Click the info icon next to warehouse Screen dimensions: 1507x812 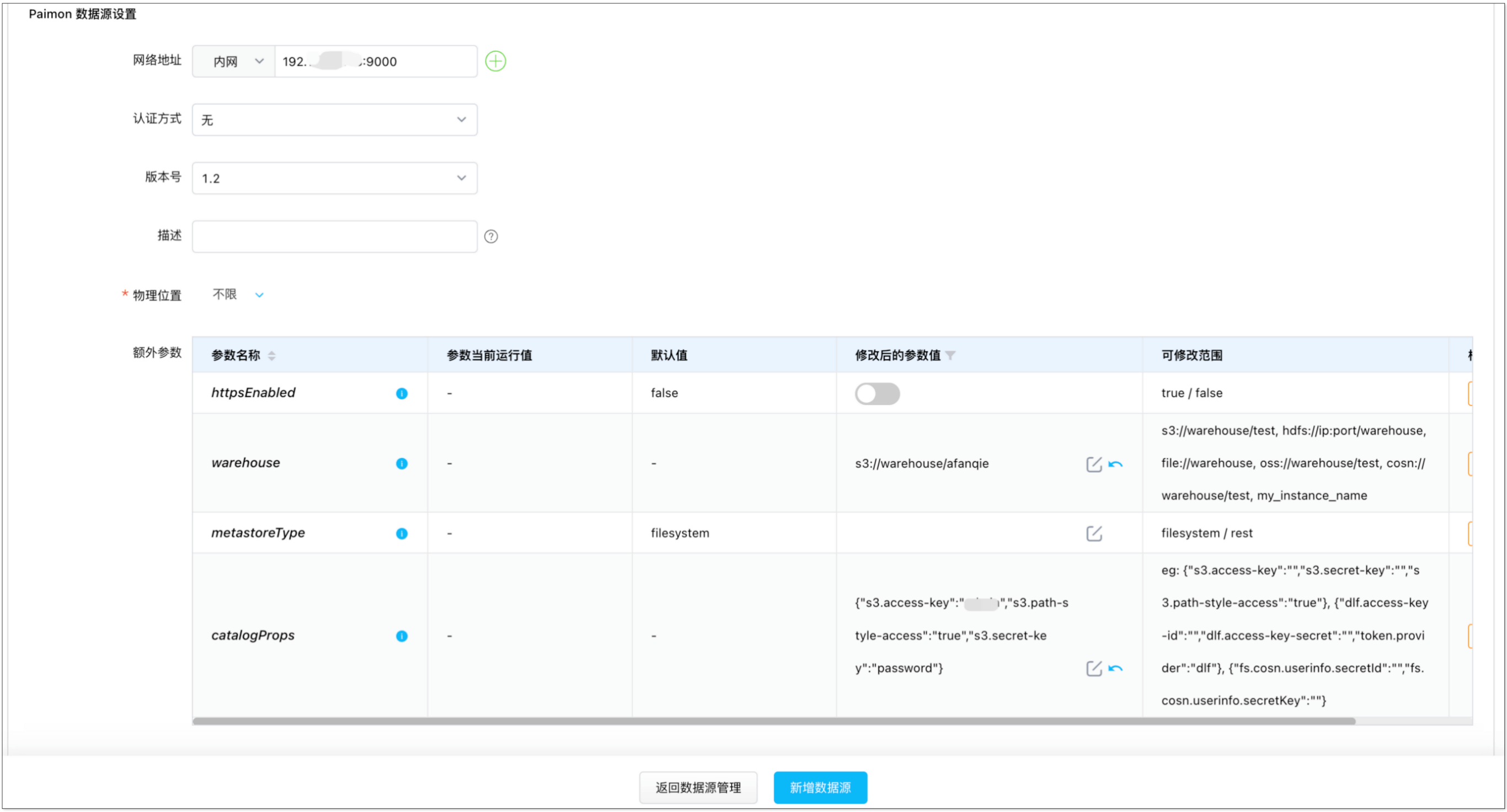tap(402, 464)
